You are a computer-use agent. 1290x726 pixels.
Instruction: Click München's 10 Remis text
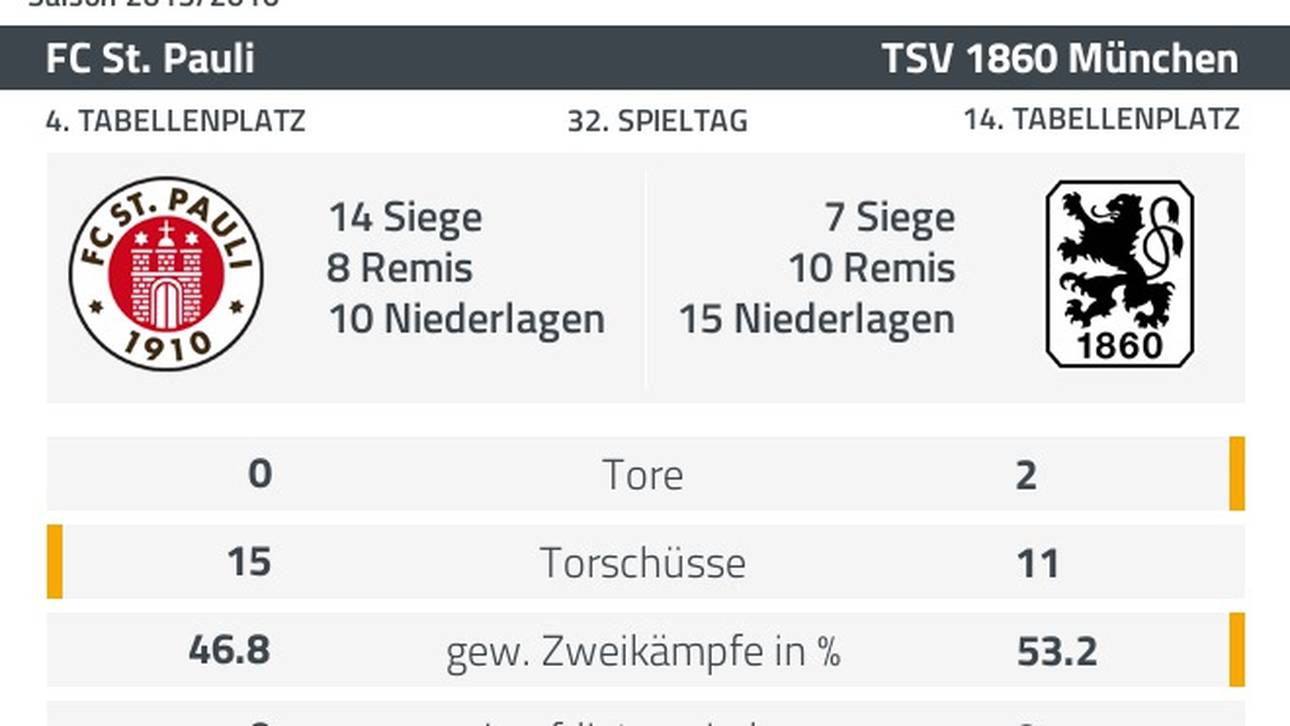pos(872,268)
